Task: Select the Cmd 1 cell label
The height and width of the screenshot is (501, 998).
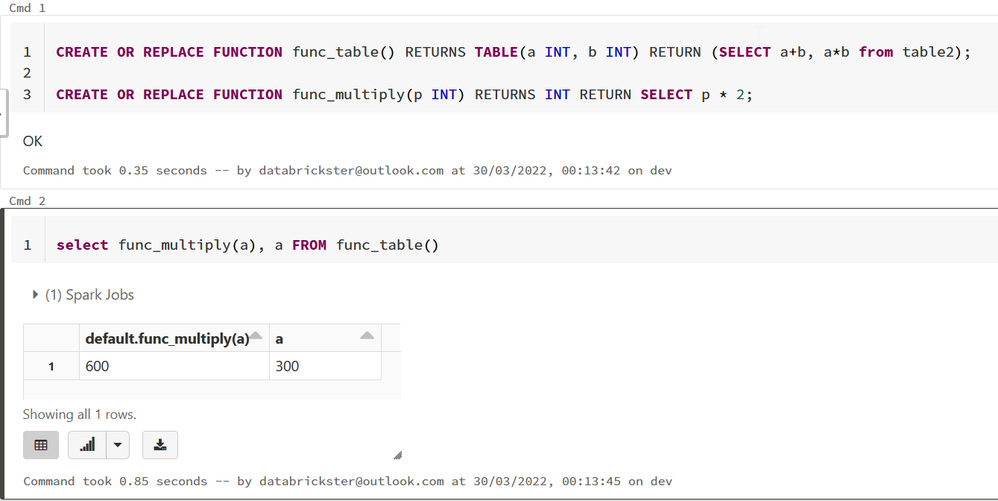Action: [x=27, y=8]
